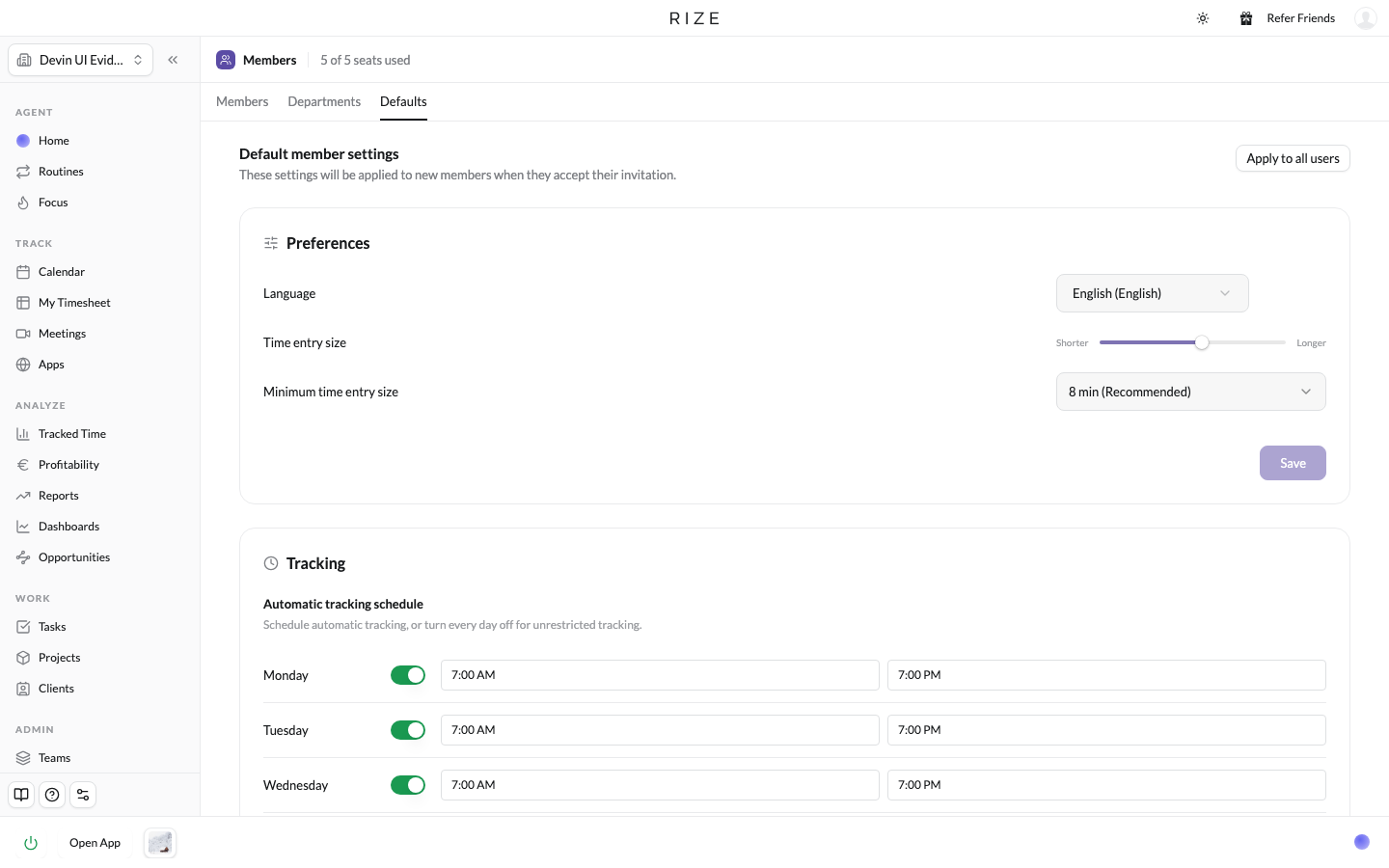Click Open App button
Viewport: 1389px width, 868px height.
click(95, 843)
